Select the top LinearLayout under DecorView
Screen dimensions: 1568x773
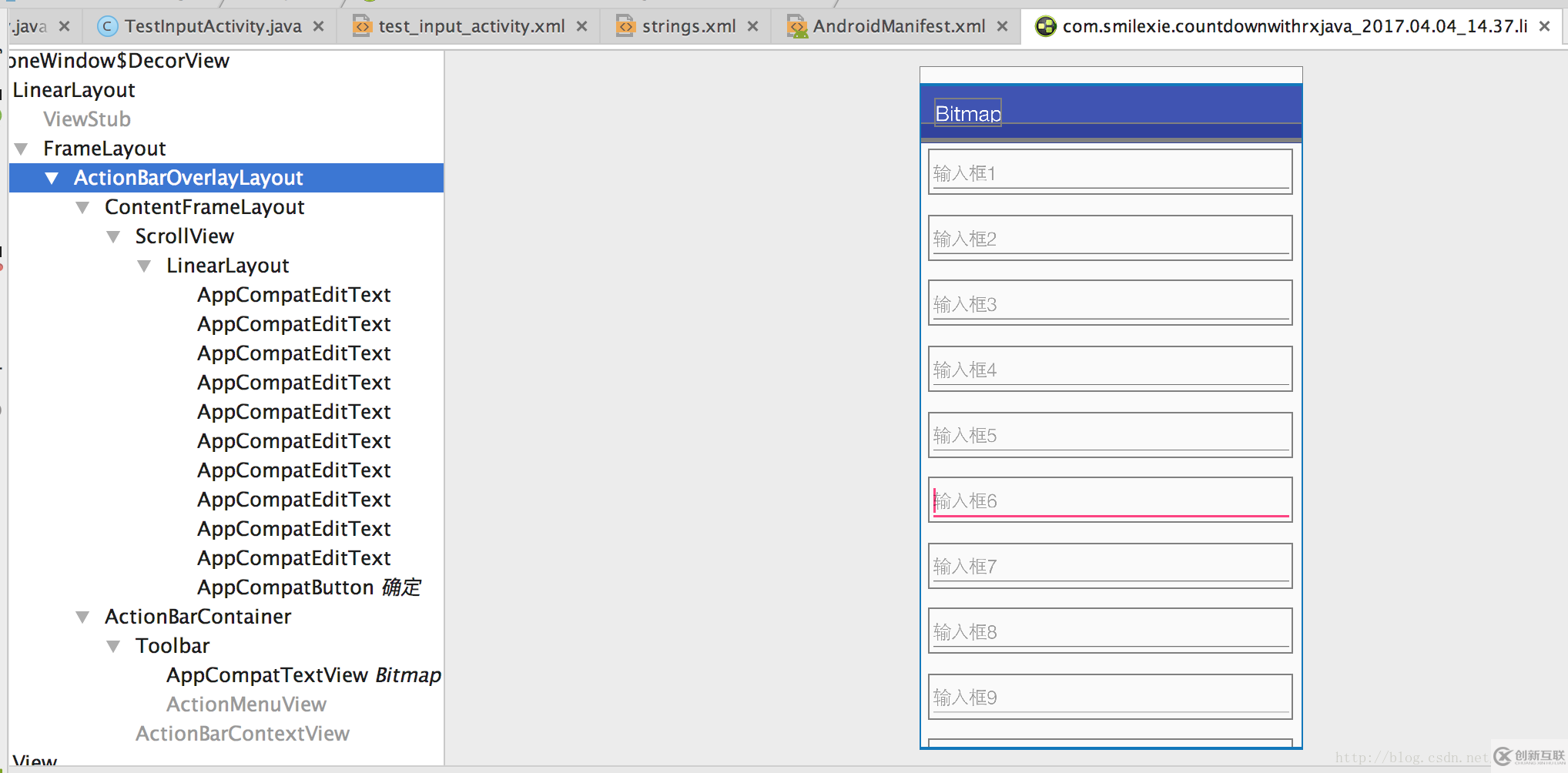pos(74,90)
